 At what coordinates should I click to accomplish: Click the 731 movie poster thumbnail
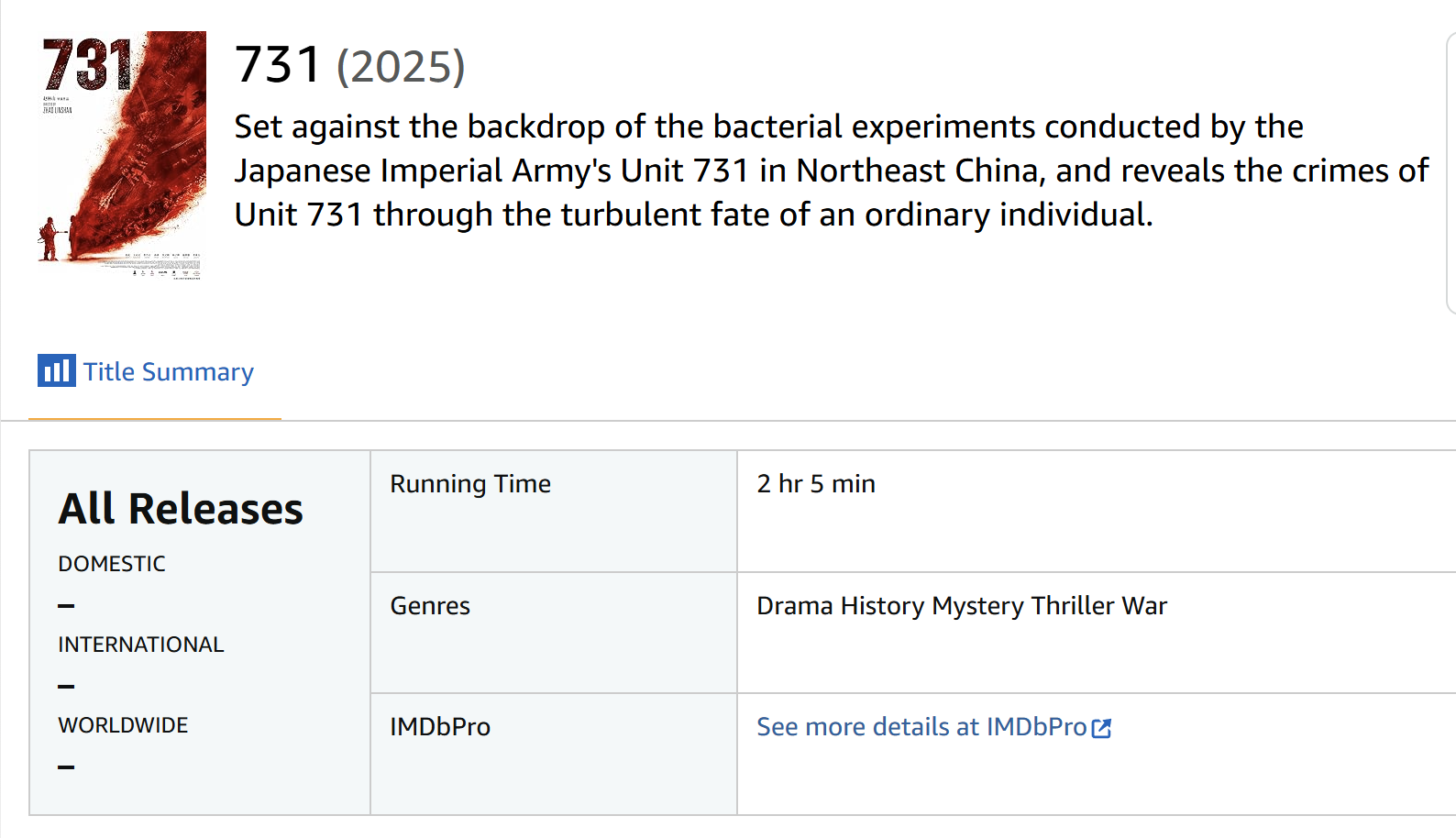(x=122, y=156)
